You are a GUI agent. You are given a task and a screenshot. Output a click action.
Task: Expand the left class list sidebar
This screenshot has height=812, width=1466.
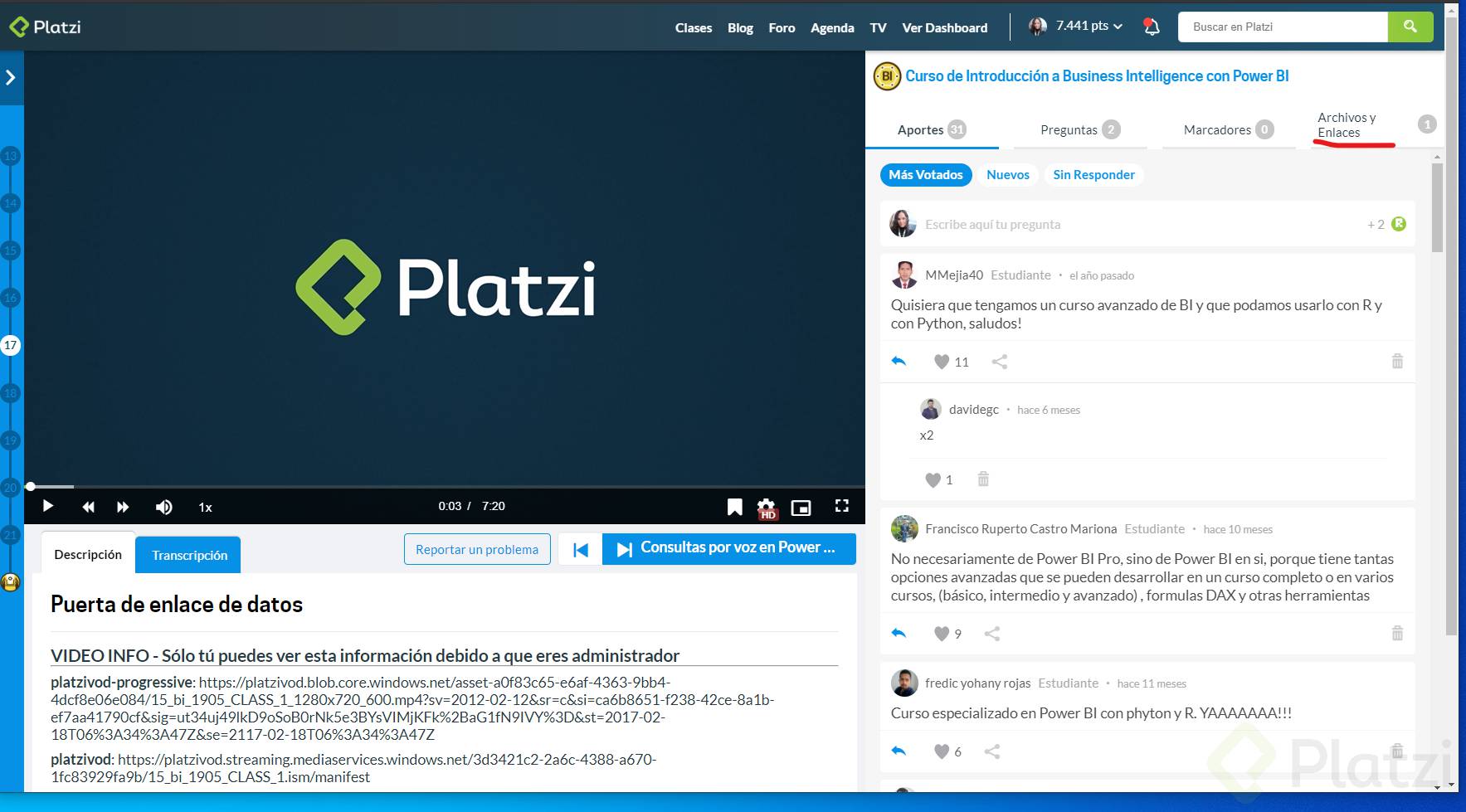(x=11, y=76)
